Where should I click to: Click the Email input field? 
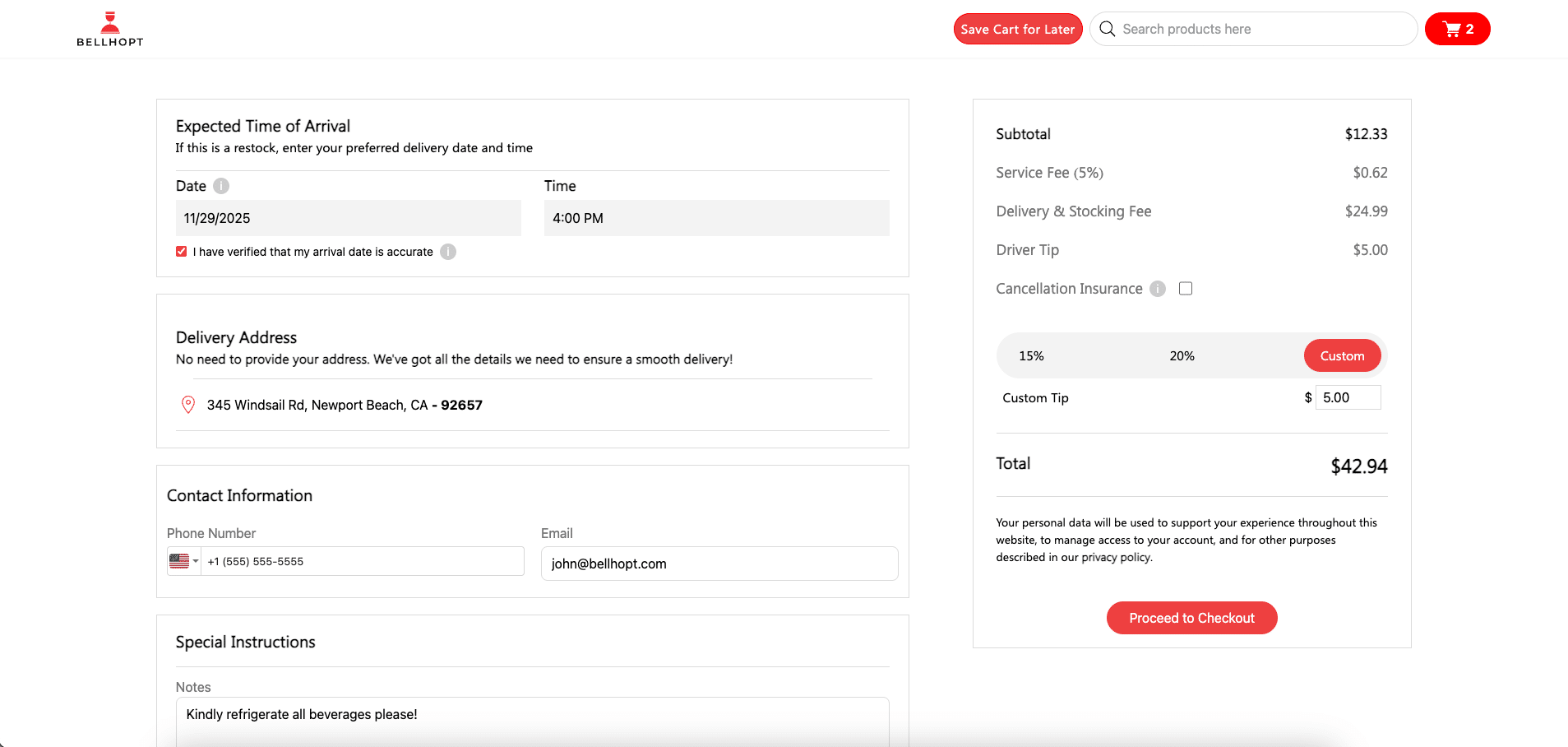tap(719, 564)
